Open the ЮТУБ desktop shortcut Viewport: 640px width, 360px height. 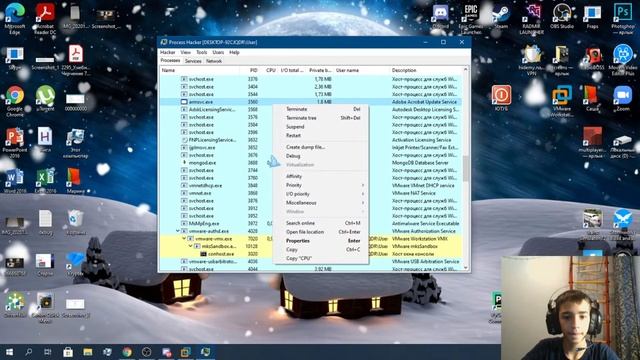(x=501, y=98)
